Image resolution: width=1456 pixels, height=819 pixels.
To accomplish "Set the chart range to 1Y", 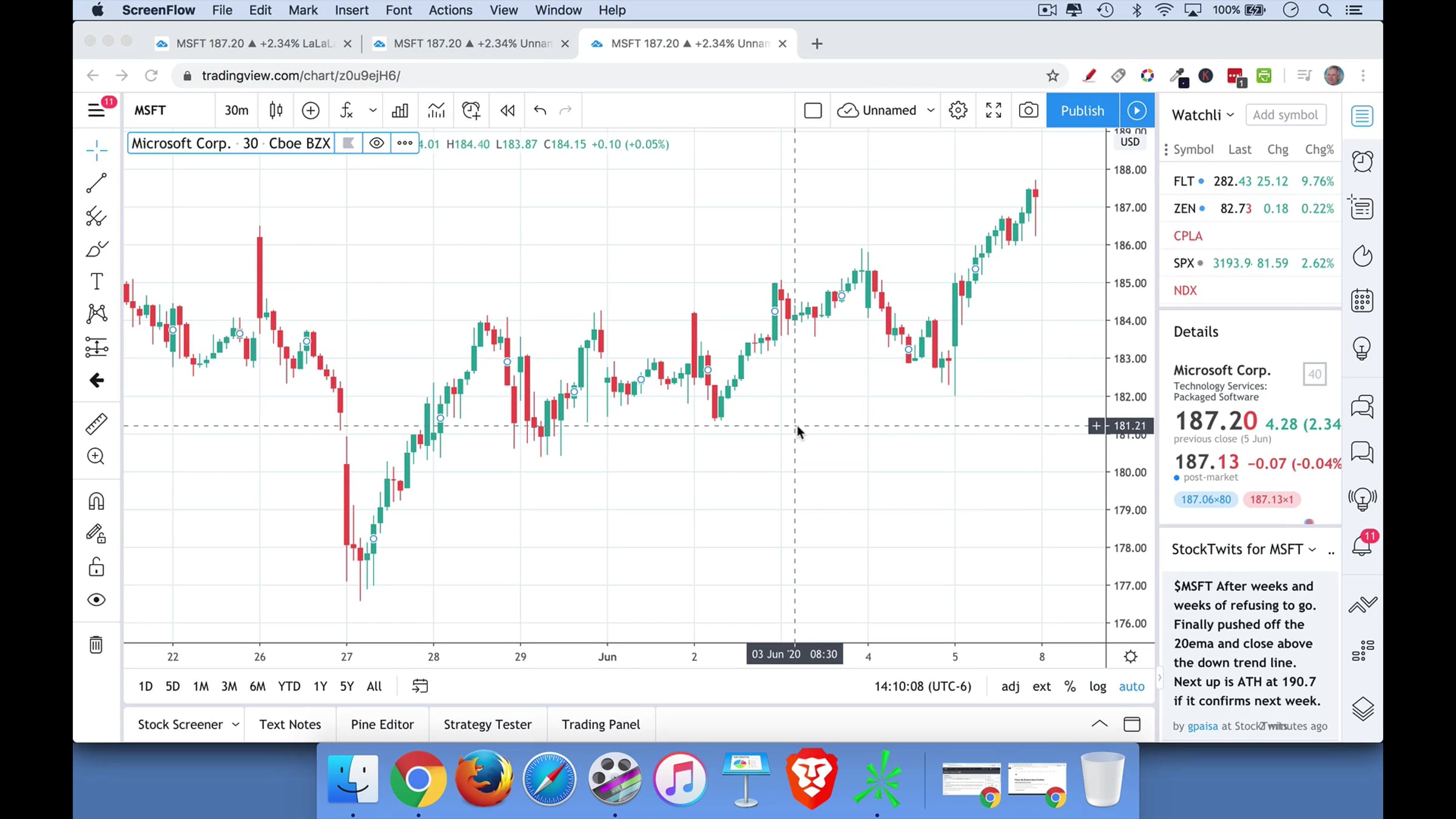I will click(320, 686).
